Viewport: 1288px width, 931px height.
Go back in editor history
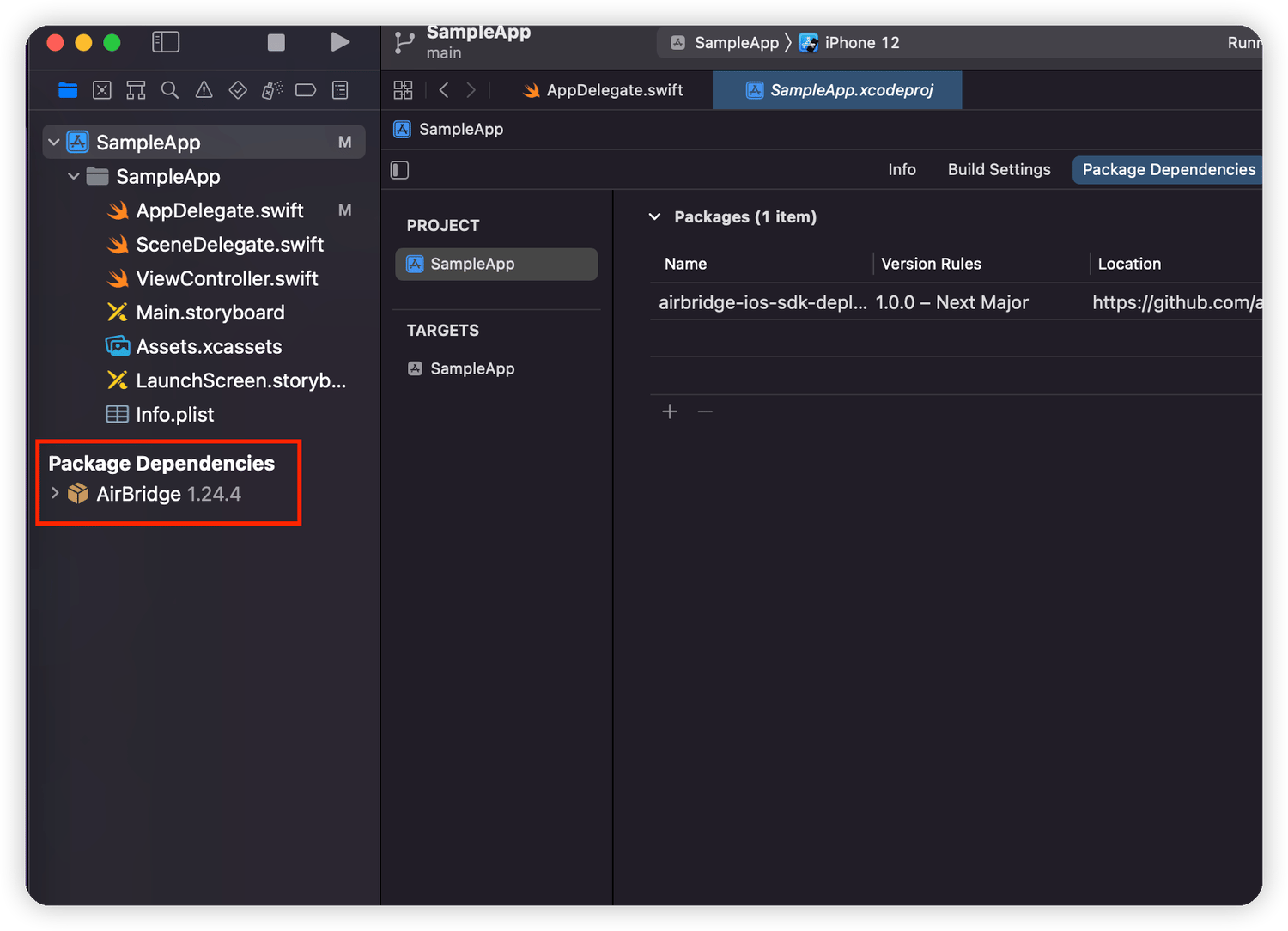click(x=444, y=90)
